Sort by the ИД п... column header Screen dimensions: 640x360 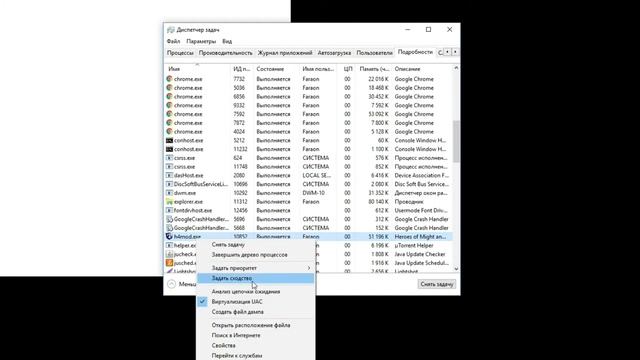coord(242,69)
